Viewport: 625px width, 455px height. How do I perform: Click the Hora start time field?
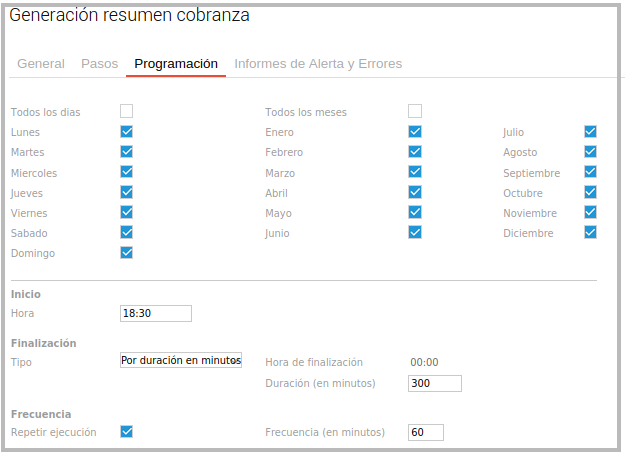155,313
